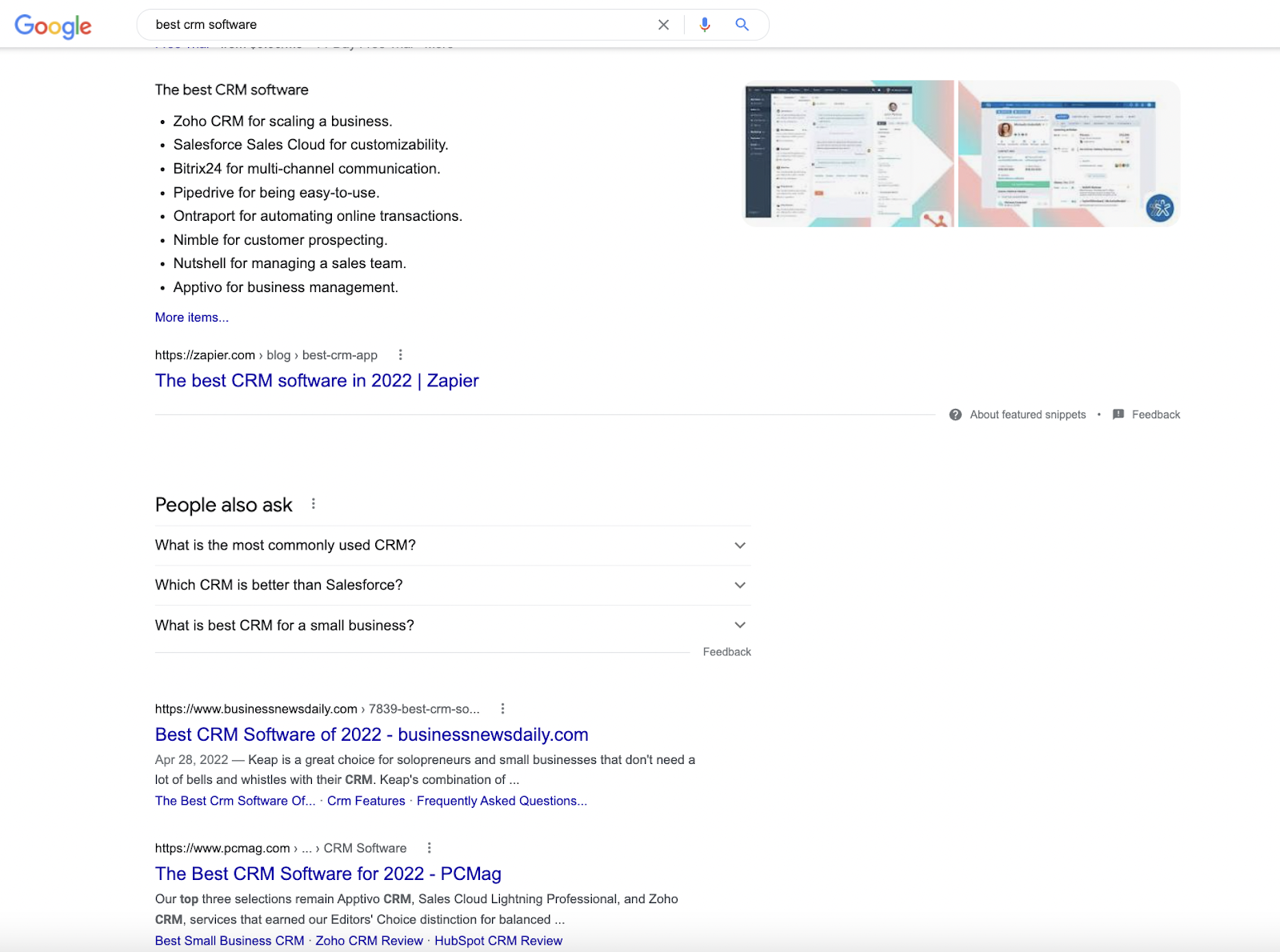Viewport: 1280px width, 952px height.
Task: Click Feedback next to About featured snippets
Action: tap(1154, 414)
